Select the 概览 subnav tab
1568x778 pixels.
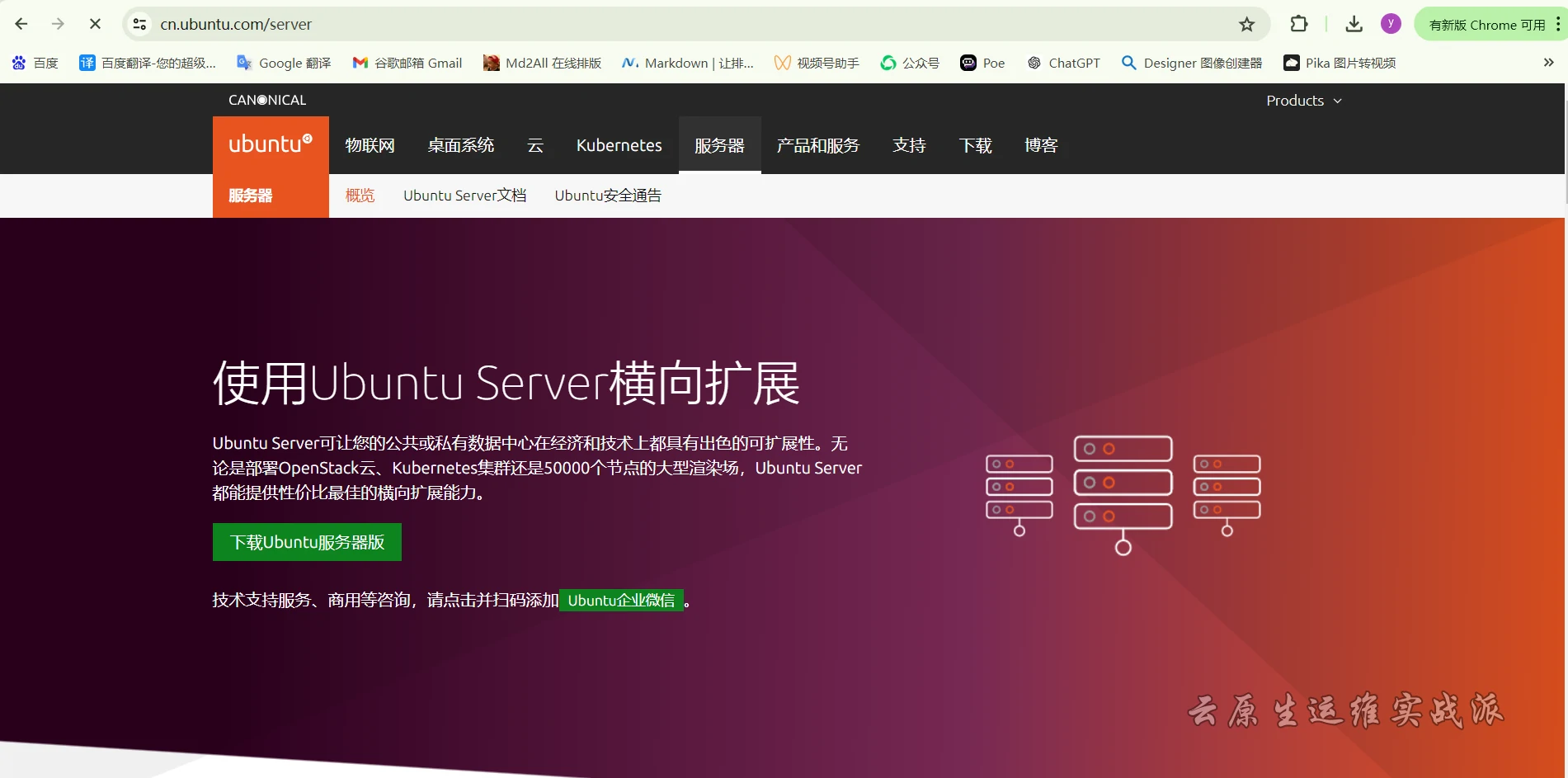[x=360, y=196]
